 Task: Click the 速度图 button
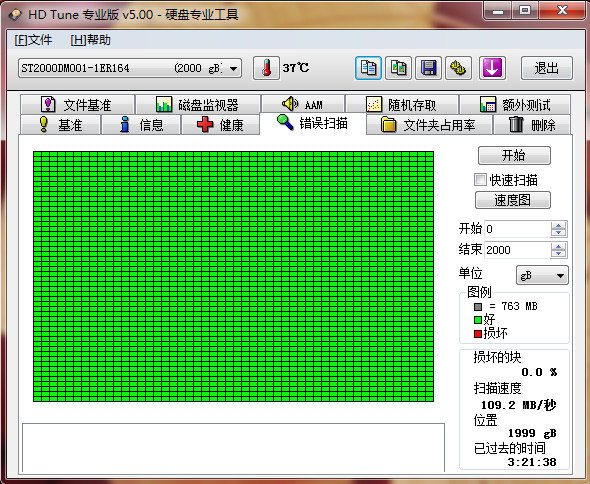click(512, 200)
